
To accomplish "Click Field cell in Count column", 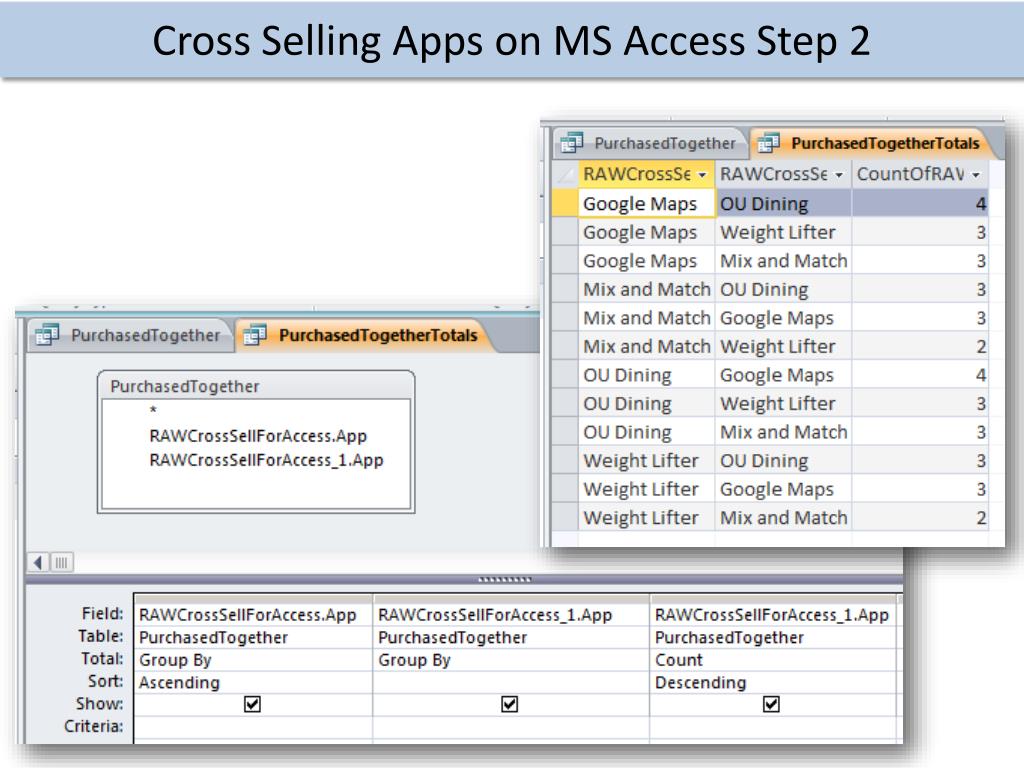I will (775, 615).
